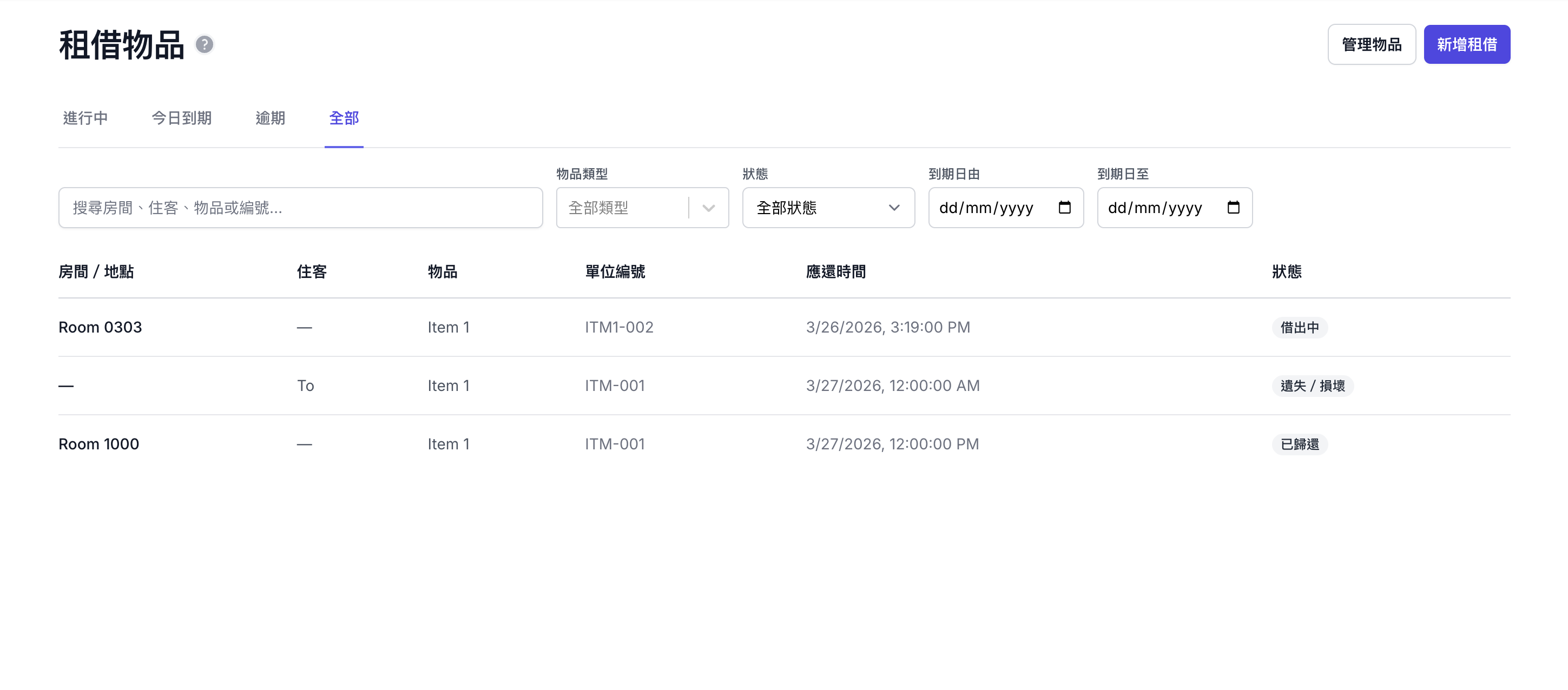Click the 借出中 status badge
The height and width of the screenshot is (690, 1568).
(1299, 327)
